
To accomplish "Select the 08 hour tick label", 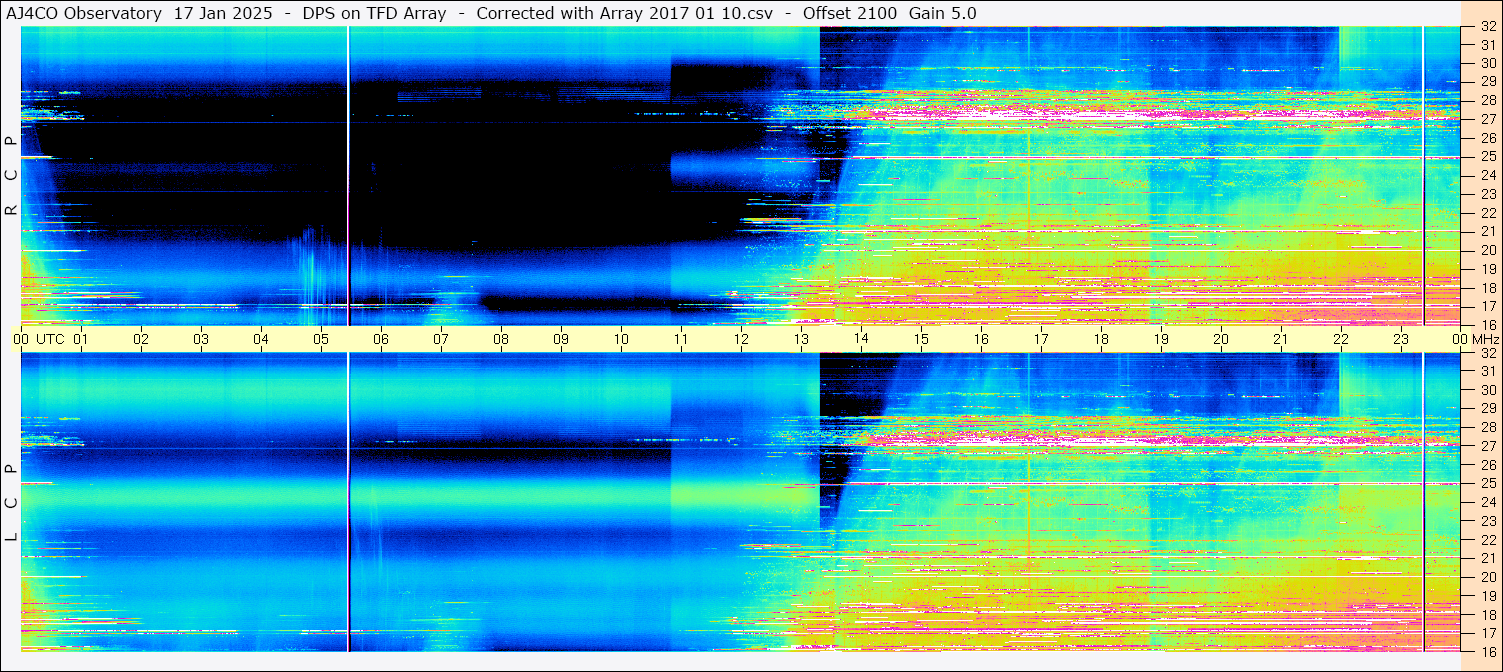I will (501, 340).
